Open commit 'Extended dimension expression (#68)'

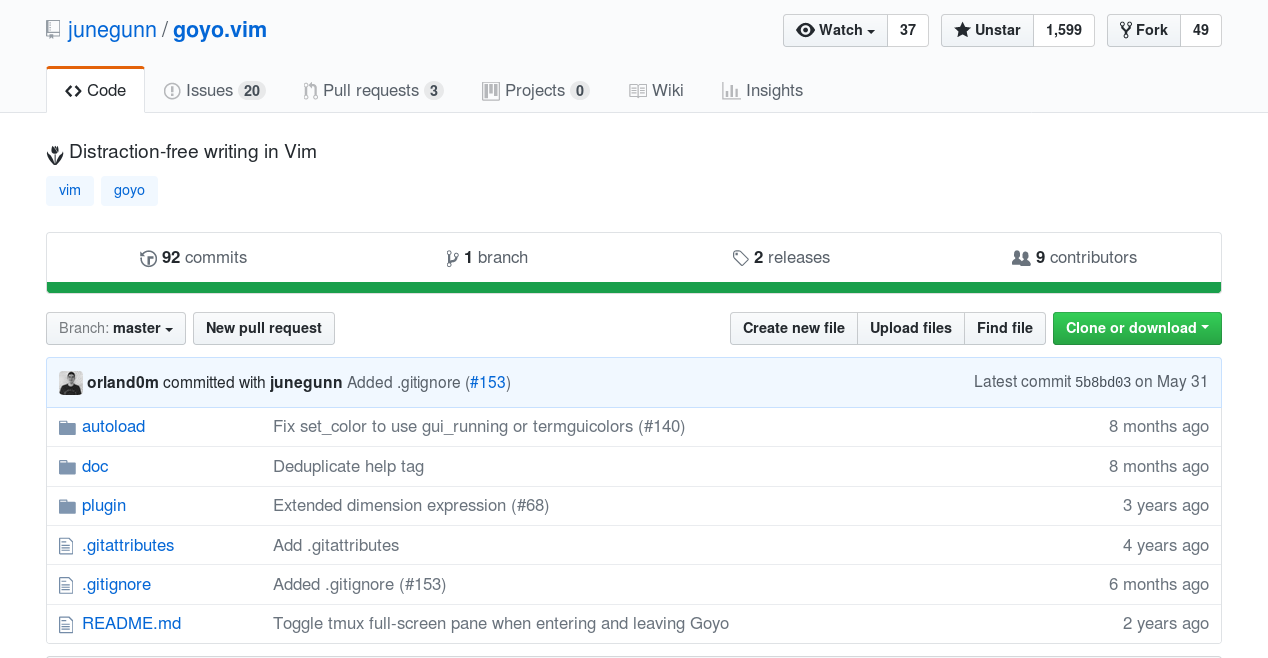411,506
